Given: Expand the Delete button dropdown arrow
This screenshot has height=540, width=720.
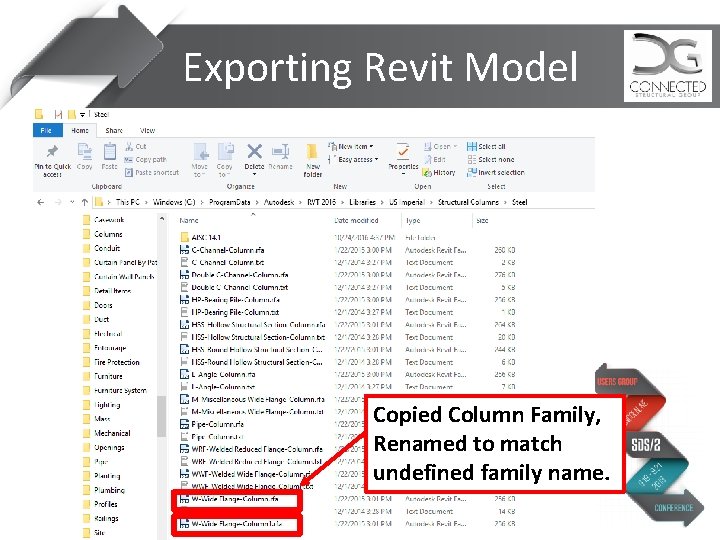Looking at the screenshot, I should (x=254, y=174).
